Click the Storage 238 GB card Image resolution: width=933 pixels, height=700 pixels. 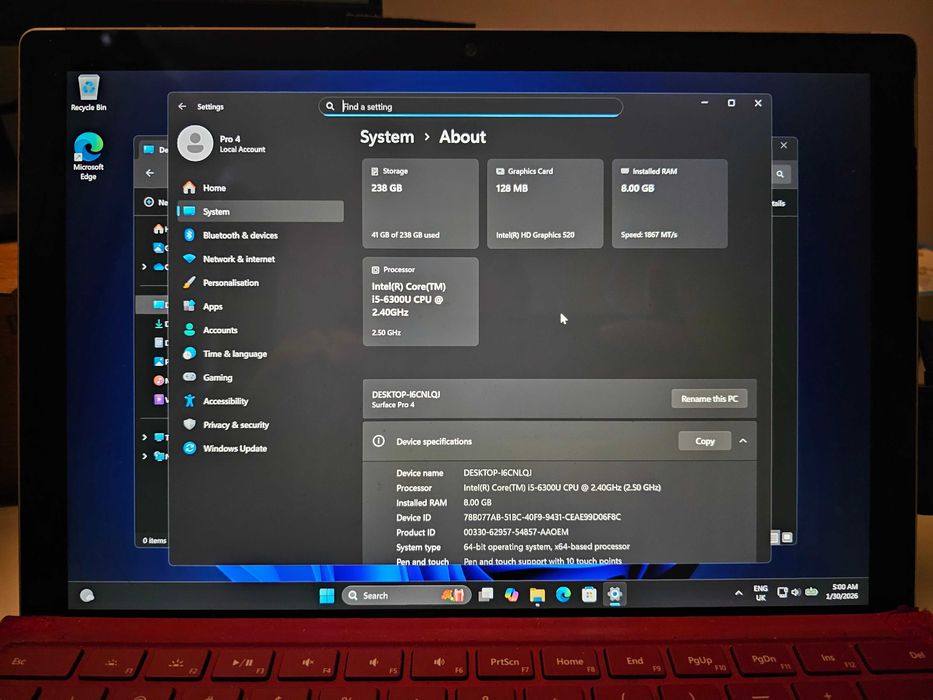pyautogui.click(x=420, y=204)
